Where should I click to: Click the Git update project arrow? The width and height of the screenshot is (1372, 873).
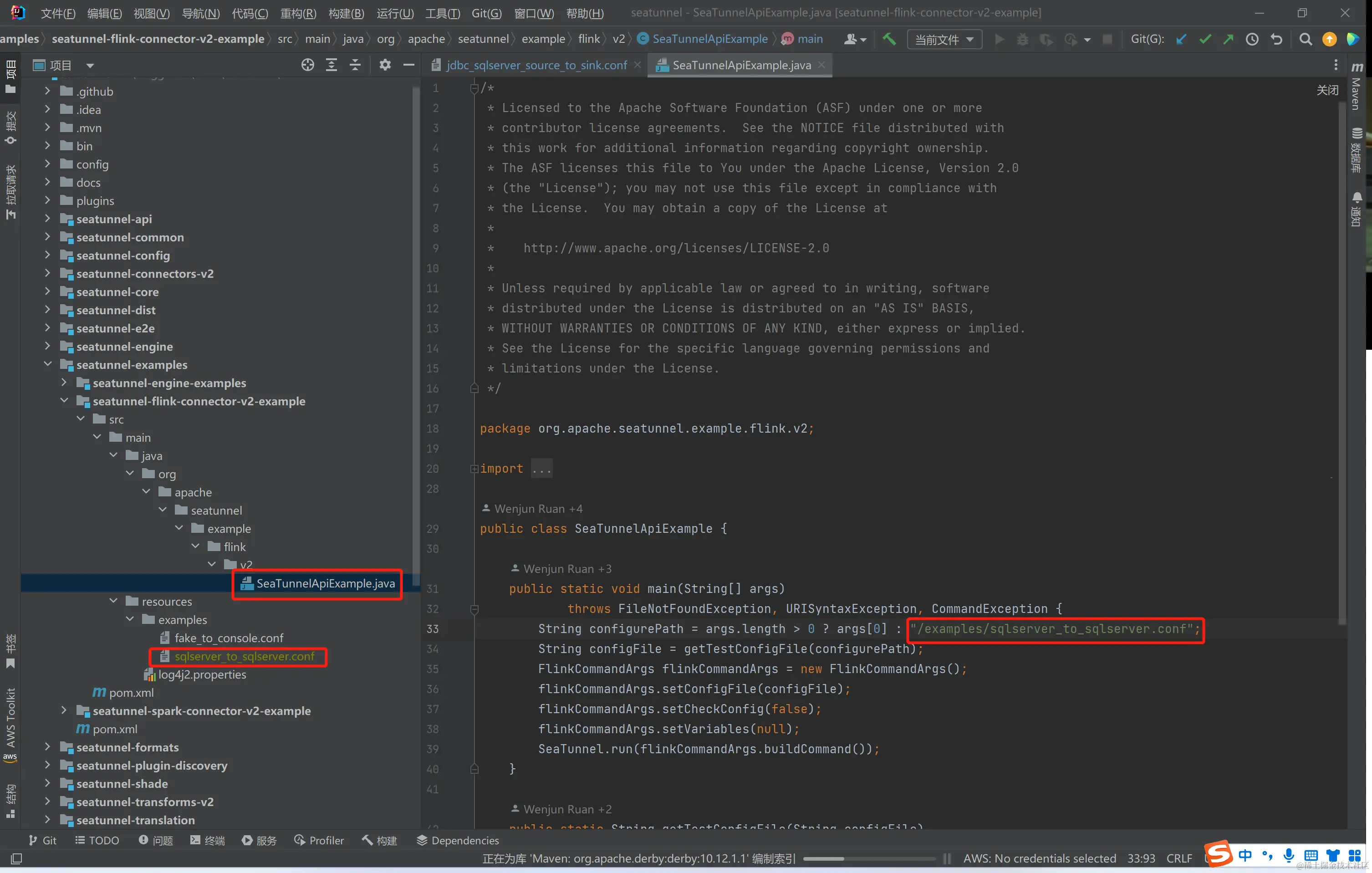[1182, 39]
